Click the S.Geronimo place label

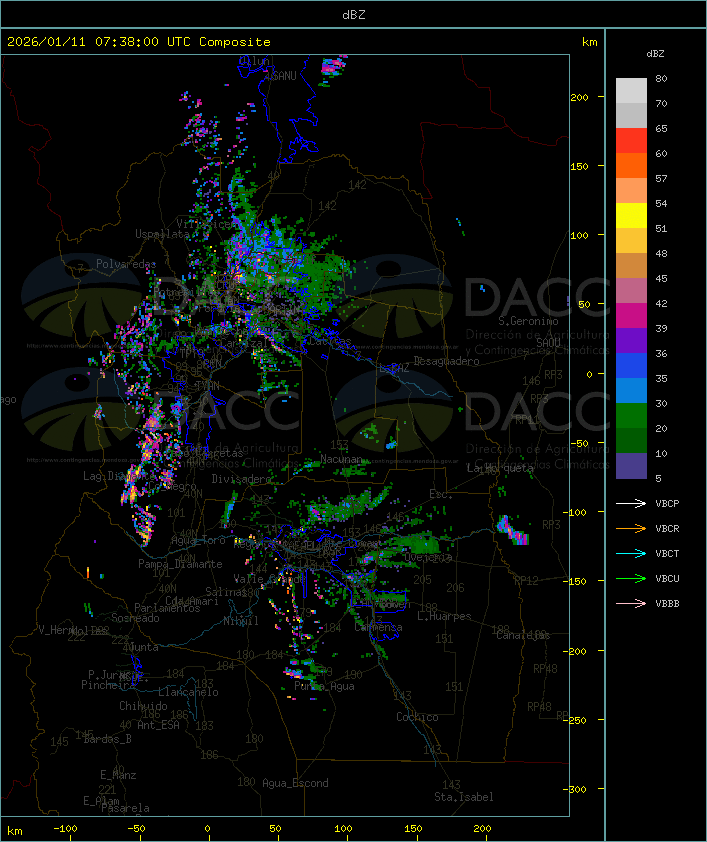(528, 321)
